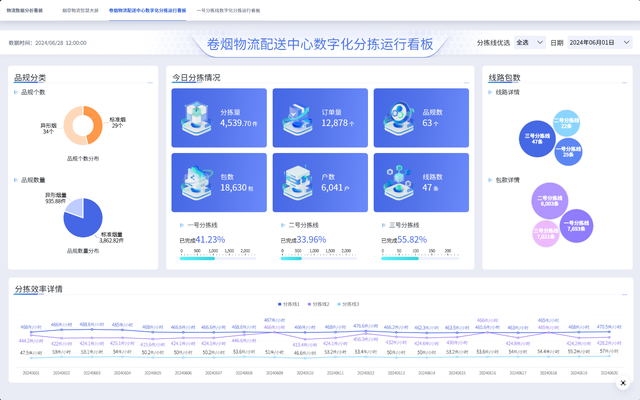Viewport: 640px width, 400px height.
Task: Click the 二号分拣线 22条 bubble
Action: 567,123
